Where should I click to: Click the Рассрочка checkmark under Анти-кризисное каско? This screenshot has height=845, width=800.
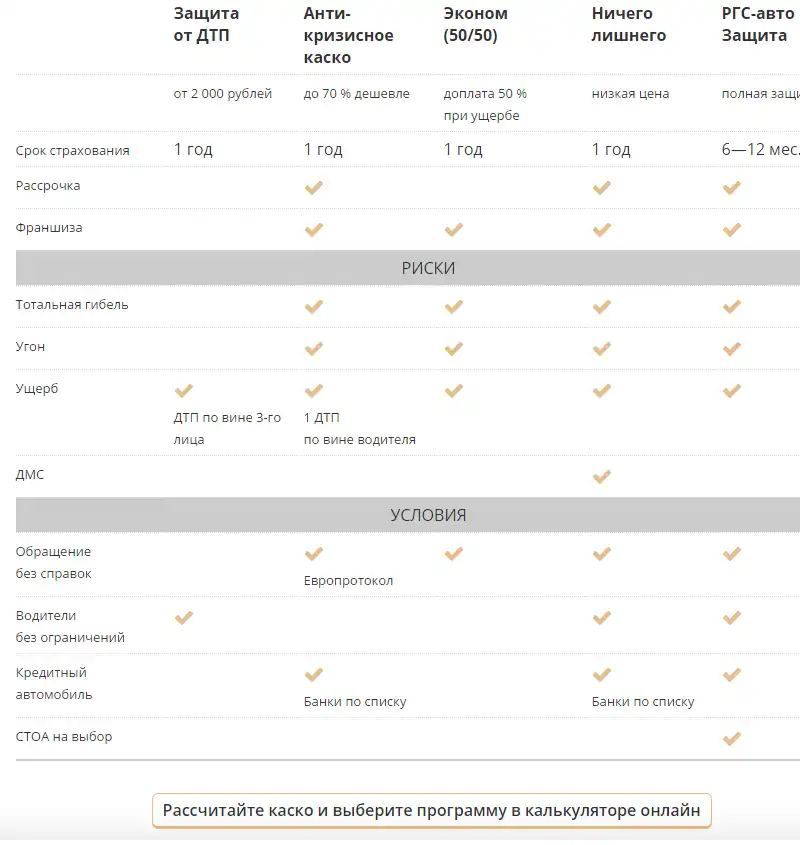[x=313, y=187]
